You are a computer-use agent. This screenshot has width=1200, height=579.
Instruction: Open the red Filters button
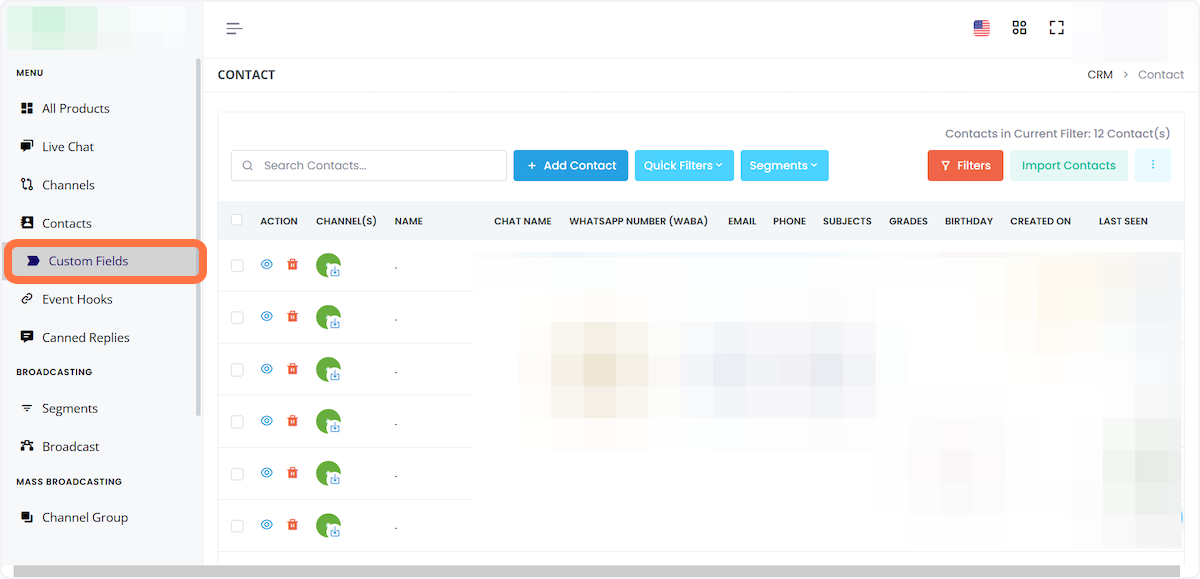[x=965, y=165]
